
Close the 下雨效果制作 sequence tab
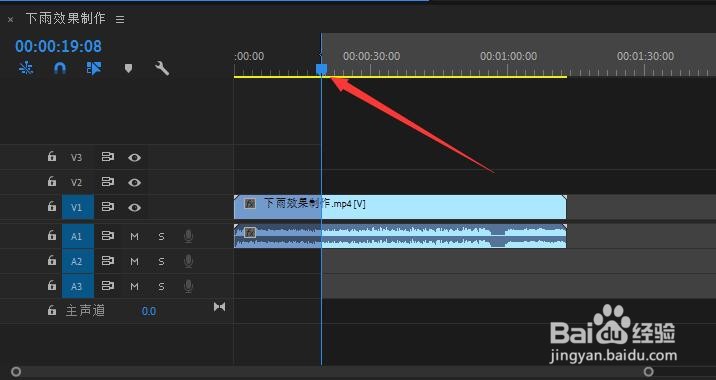click(11, 20)
